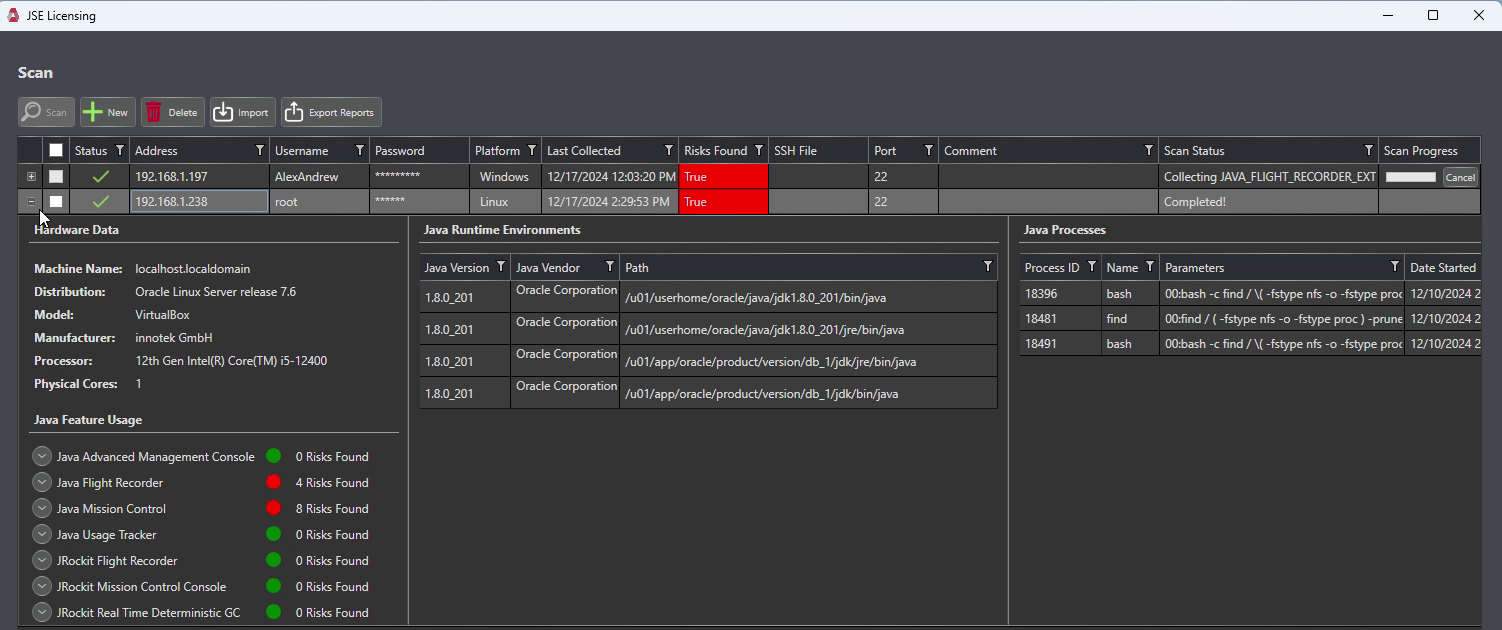Screen dimensions: 1502x630
Task: Edit the 192.168.1.238 address field
Action: 200,202
